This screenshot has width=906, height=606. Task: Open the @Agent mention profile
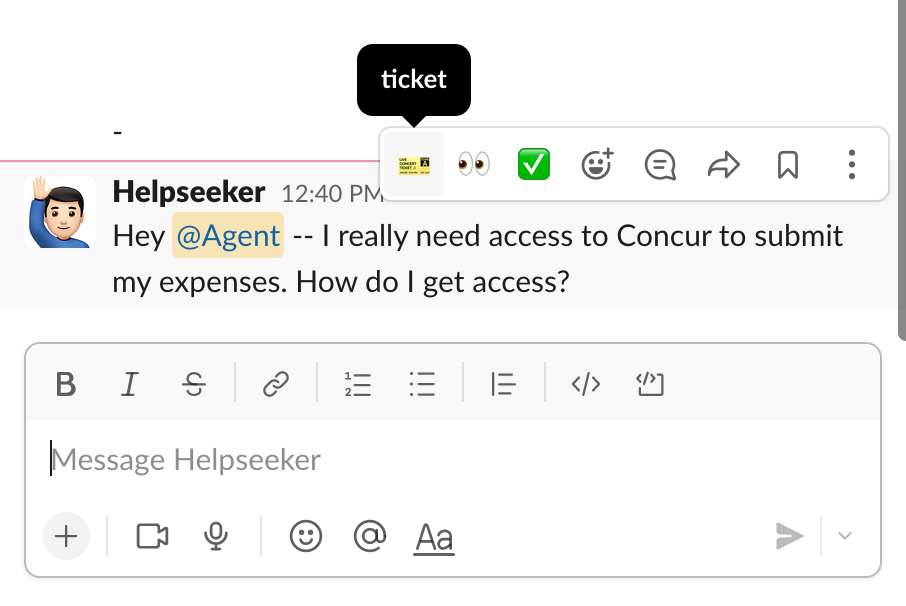click(227, 235)
